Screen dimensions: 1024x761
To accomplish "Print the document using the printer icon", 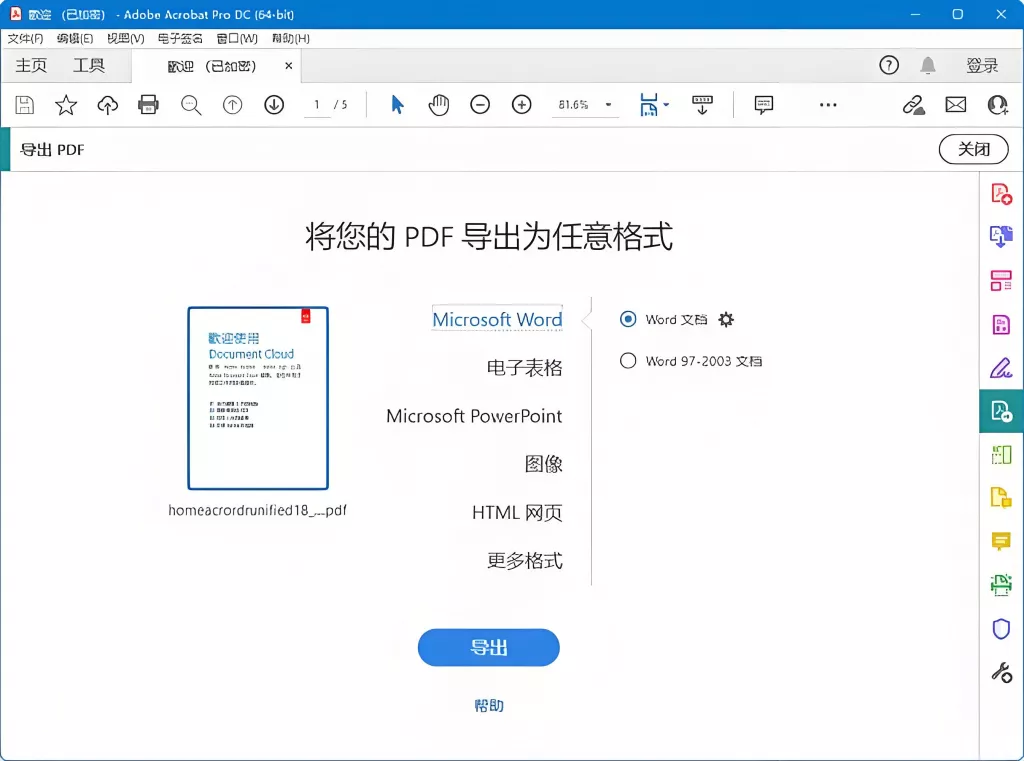I will tap(147, 104).
